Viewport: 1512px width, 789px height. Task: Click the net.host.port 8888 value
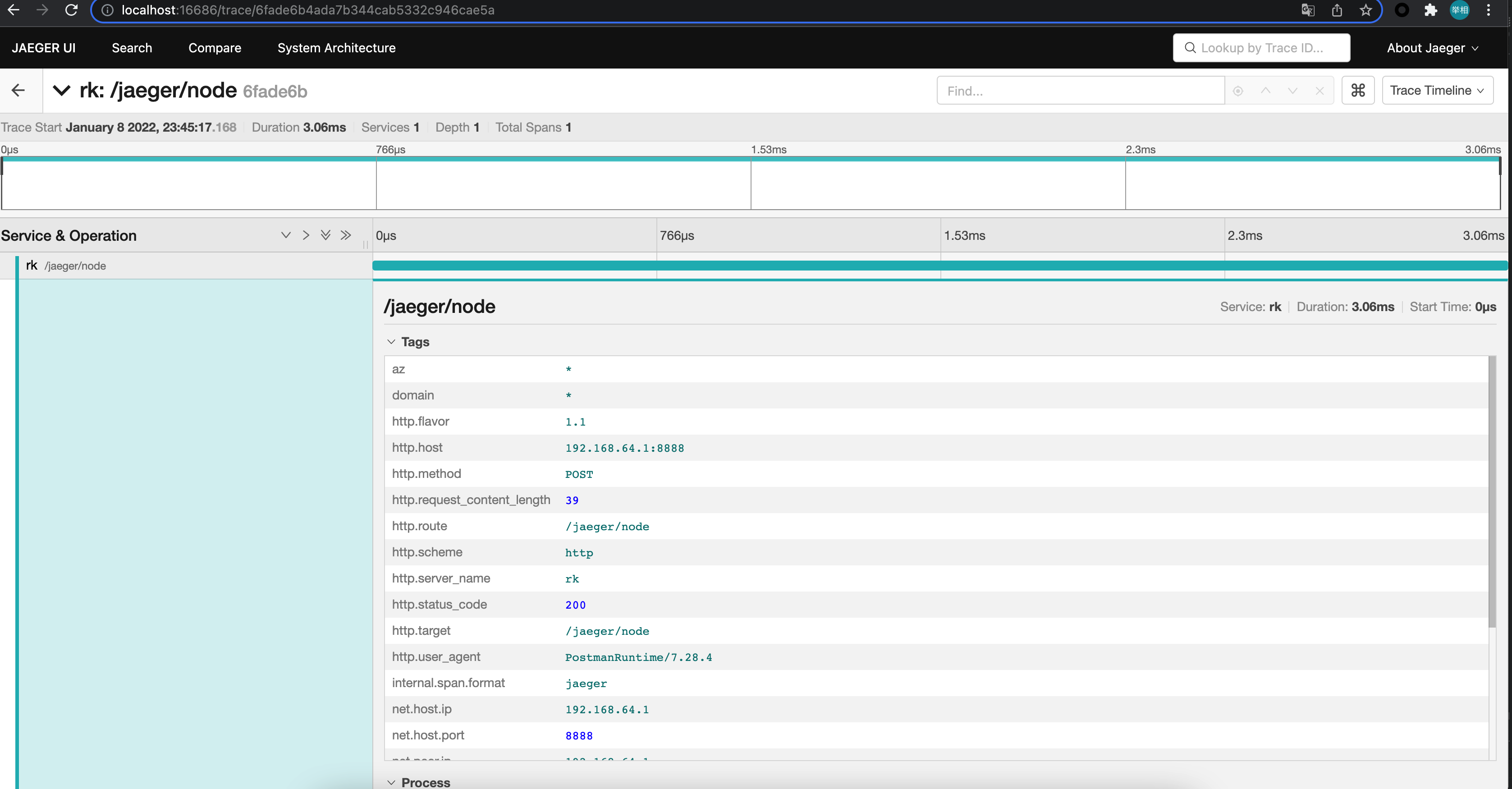point(579,736)
